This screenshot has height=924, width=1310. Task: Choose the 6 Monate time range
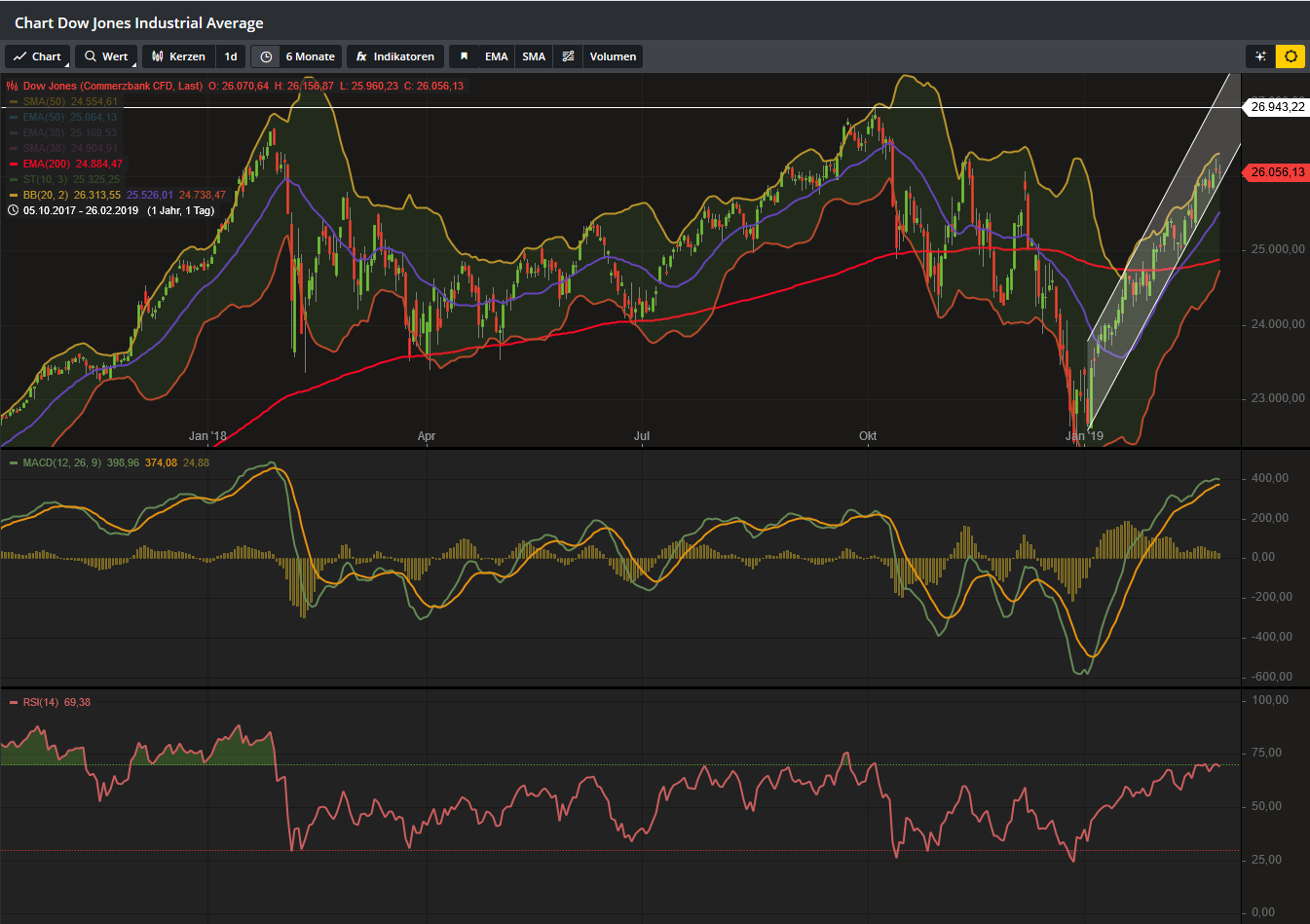click(310, 56)
